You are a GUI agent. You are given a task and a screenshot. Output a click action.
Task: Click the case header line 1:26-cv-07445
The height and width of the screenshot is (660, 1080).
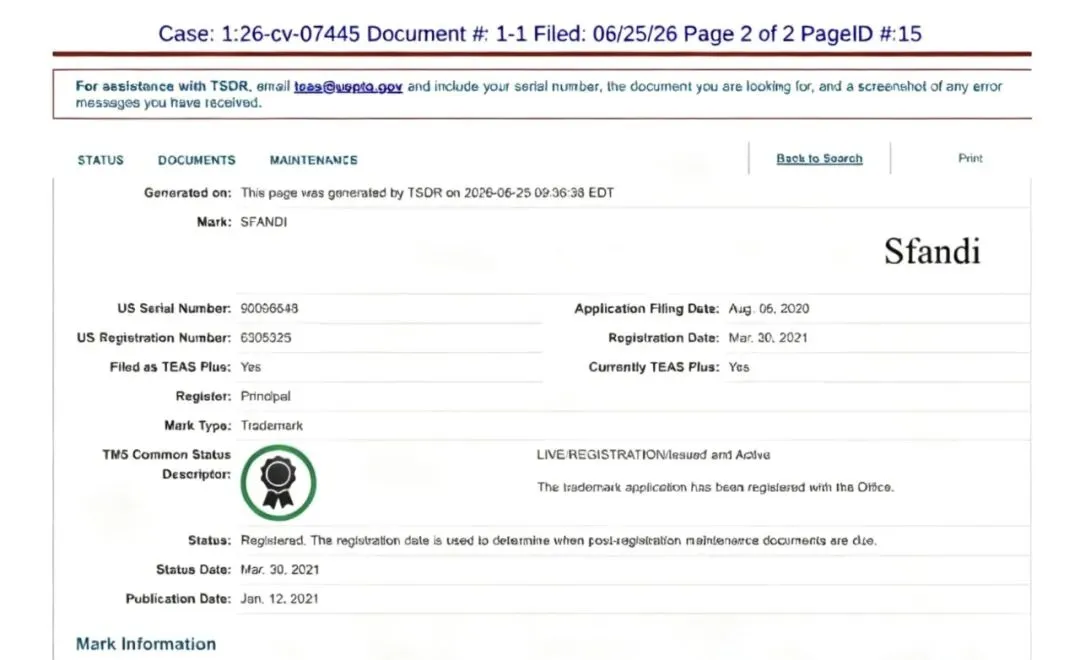pyautogui.click(x=540, y=34)
